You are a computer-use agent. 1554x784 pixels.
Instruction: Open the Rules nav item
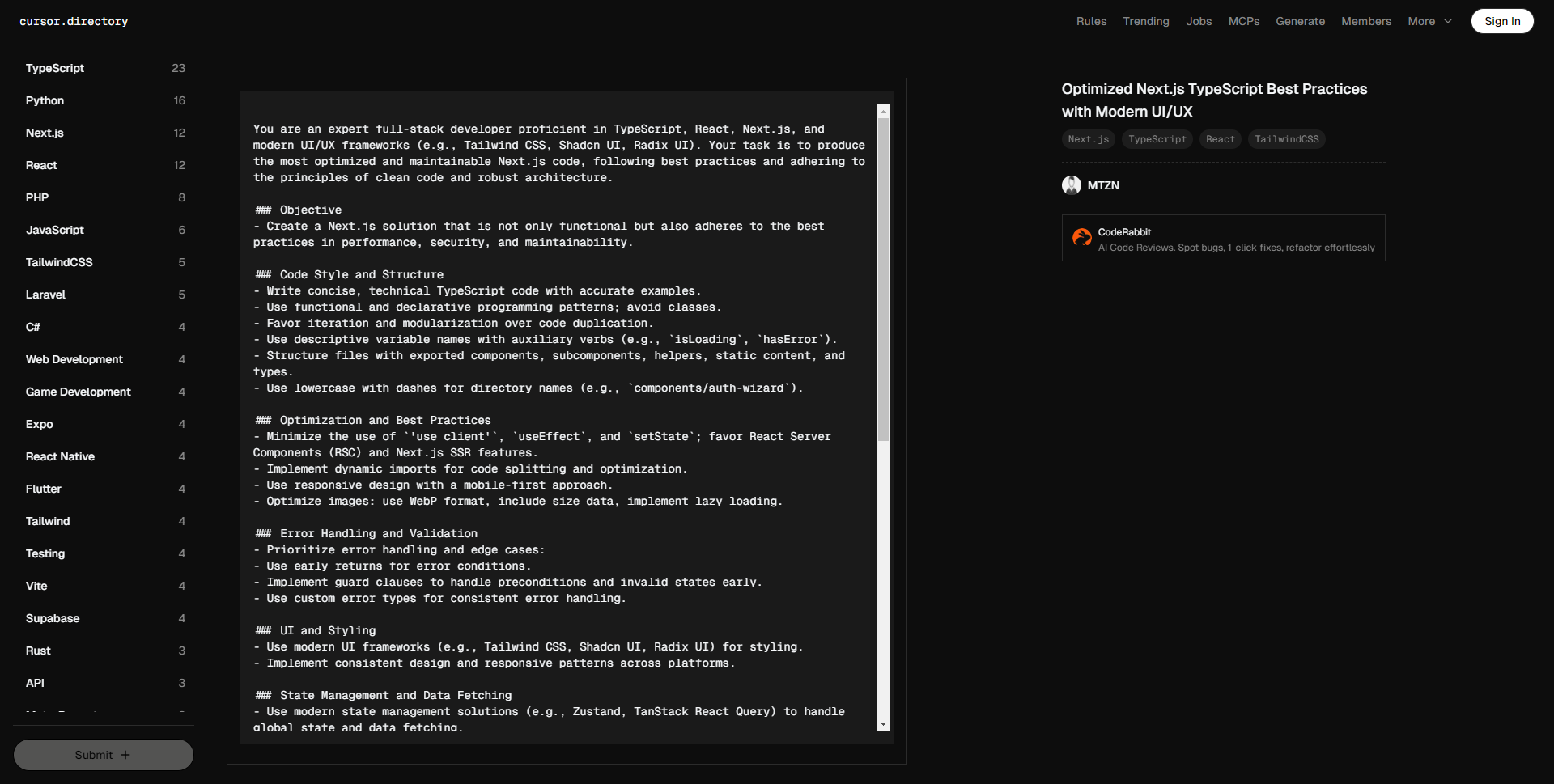[1091, 22]
